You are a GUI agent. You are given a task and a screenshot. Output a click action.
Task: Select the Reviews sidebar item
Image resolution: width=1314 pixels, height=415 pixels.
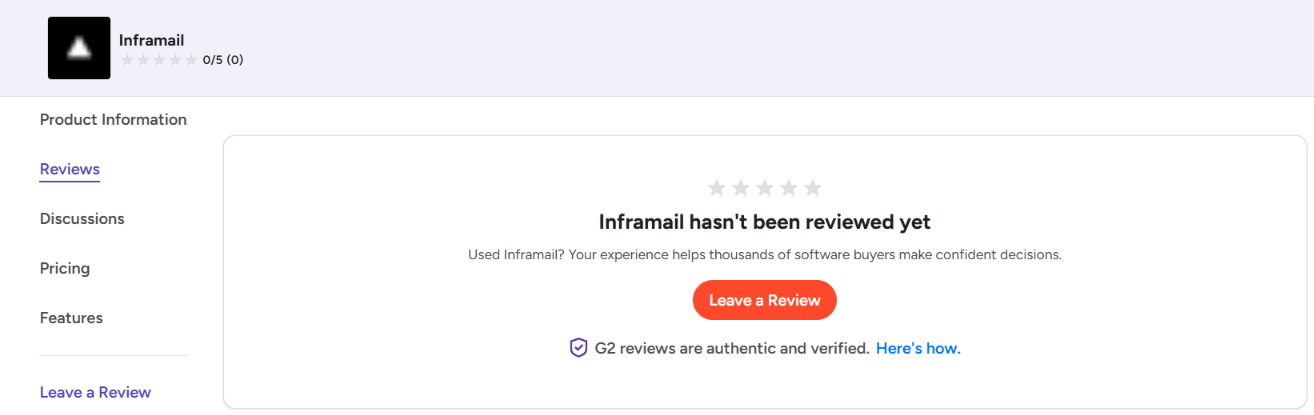pos(70,169)
